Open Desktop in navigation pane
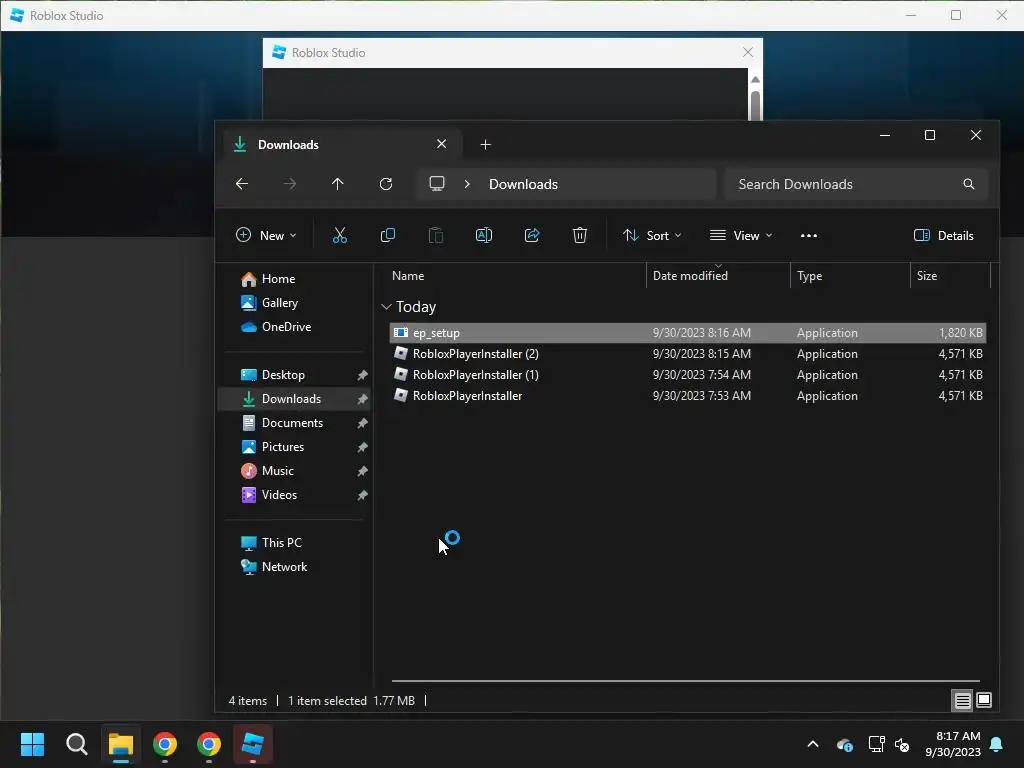The image size is (1024, 768). [x=283, y=375]
